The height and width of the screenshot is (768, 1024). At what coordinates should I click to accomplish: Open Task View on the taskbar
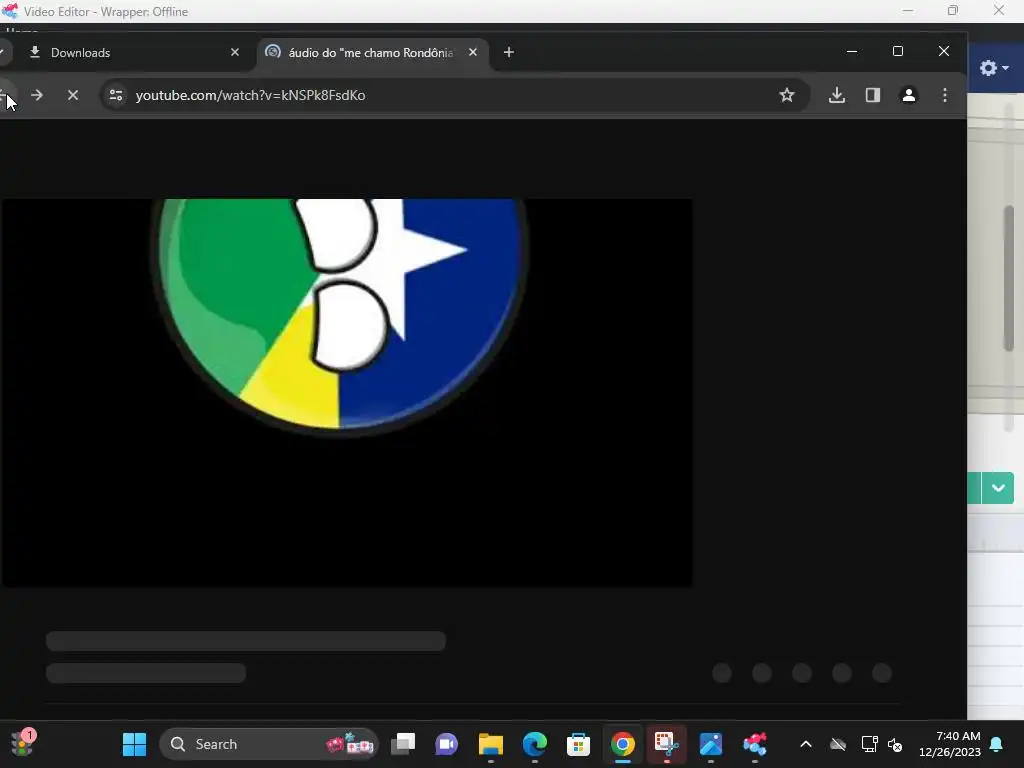(403, 744)
